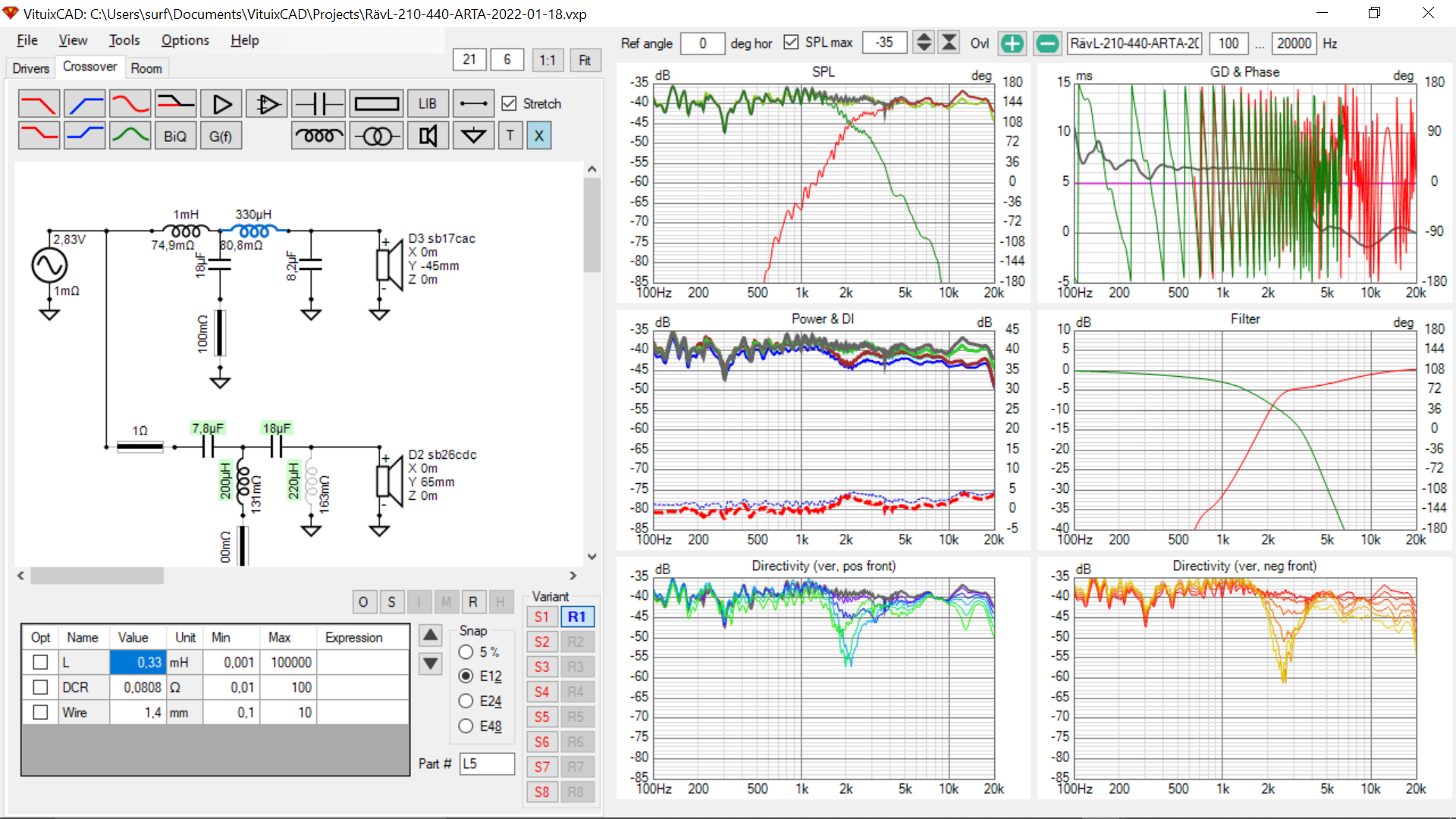Screen dimensions: 1456x819
Task: Check the Opt box for DCR
Action: click(x=40, y=688)
